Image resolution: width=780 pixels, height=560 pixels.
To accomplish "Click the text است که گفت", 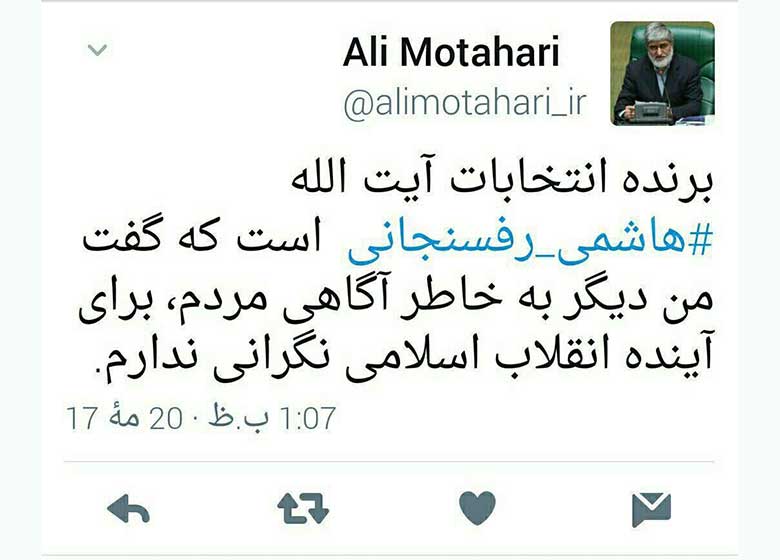I will (201, 237).
